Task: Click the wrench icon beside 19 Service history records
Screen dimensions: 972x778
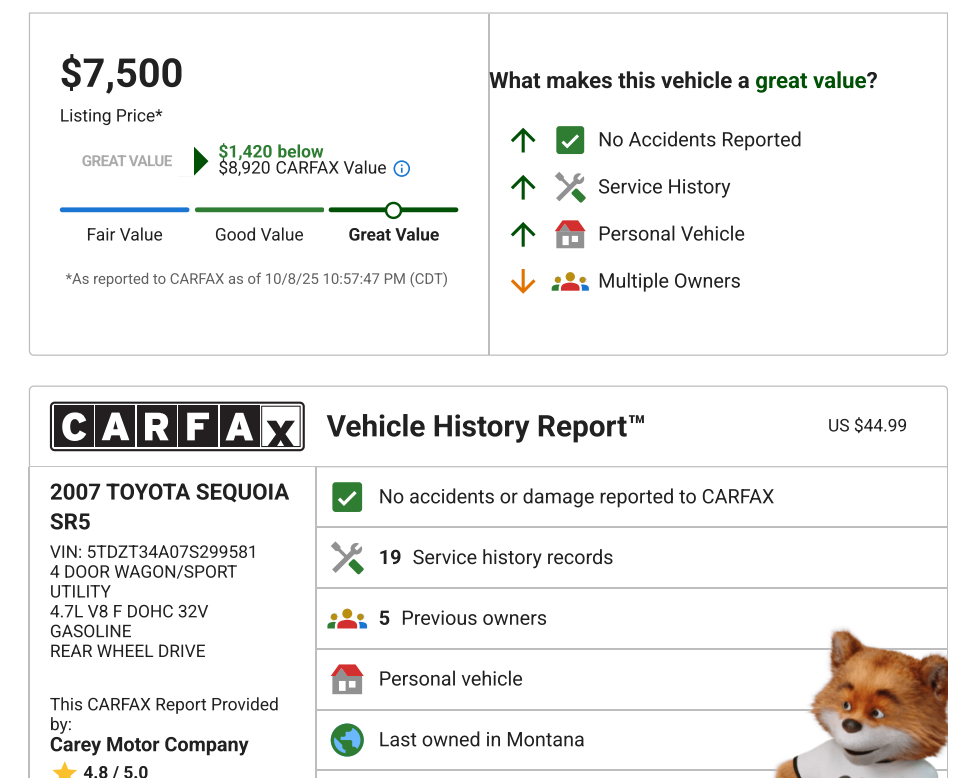Action: coord(347,558)
